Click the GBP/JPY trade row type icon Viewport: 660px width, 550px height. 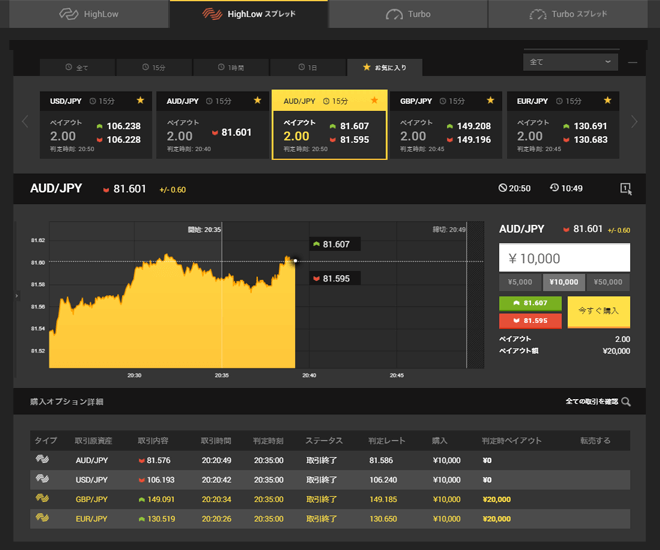click(42, 498)
